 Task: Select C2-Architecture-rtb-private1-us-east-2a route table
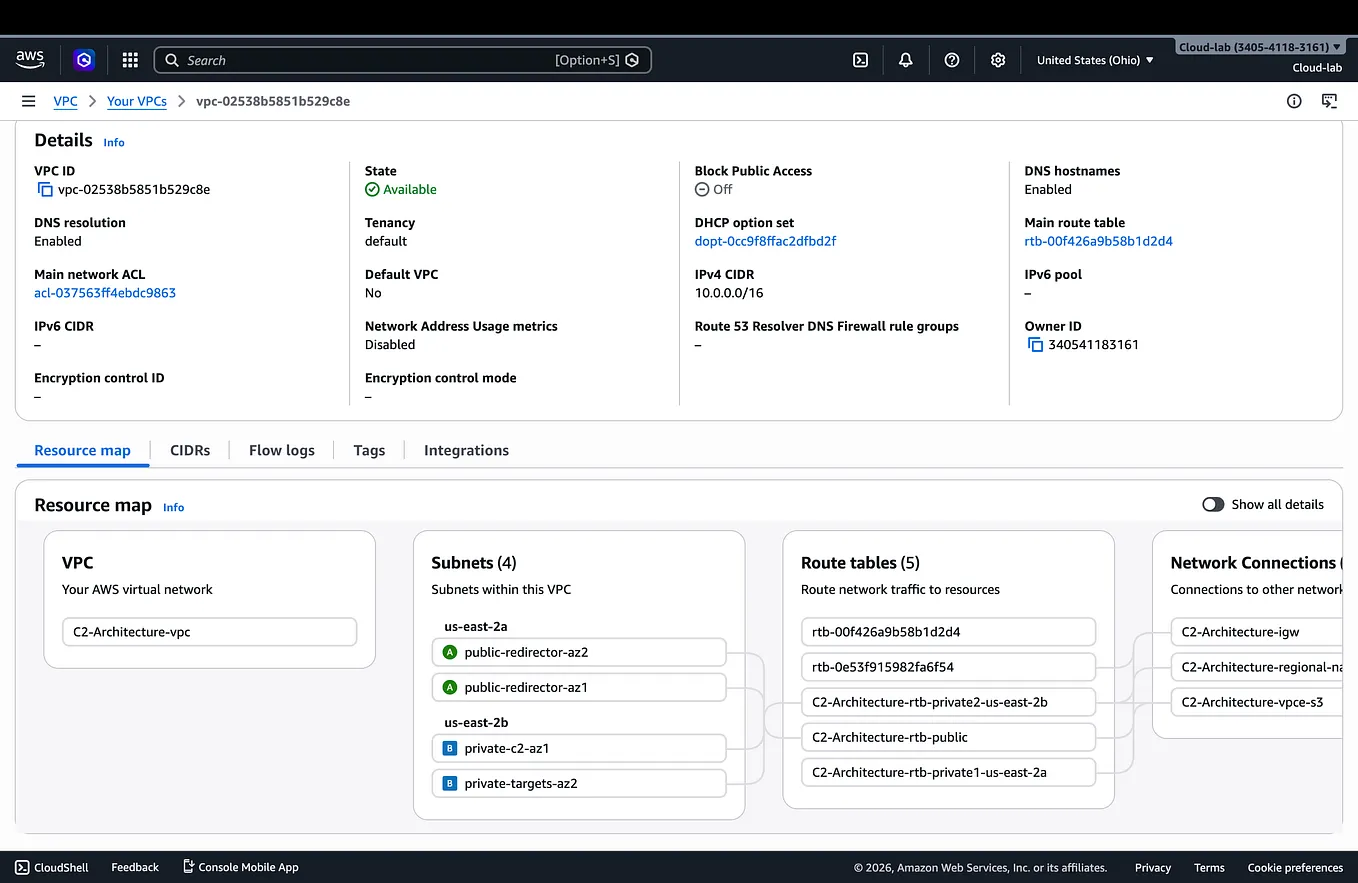coord(948,772)
